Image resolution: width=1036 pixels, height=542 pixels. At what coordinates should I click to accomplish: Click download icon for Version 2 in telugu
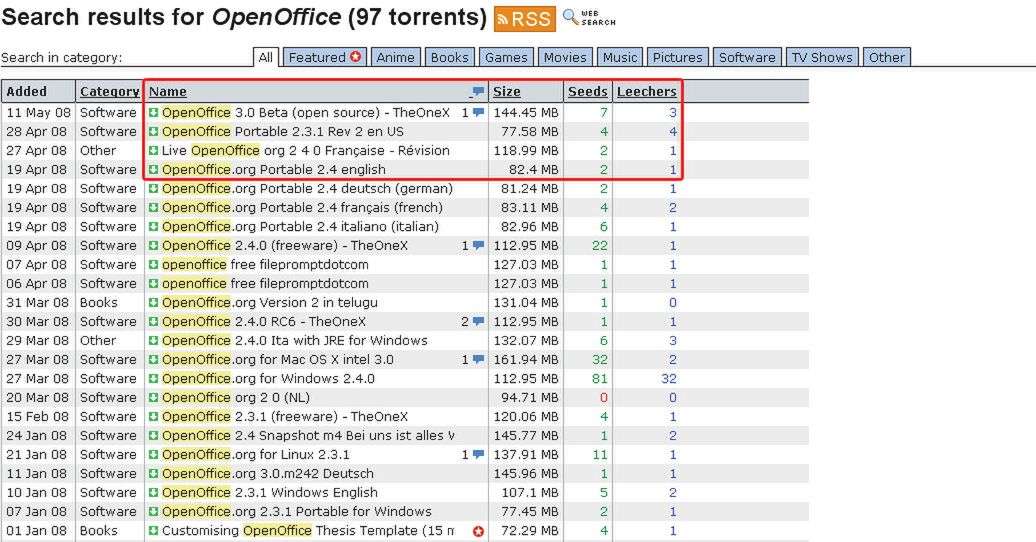tap(153, 303)
